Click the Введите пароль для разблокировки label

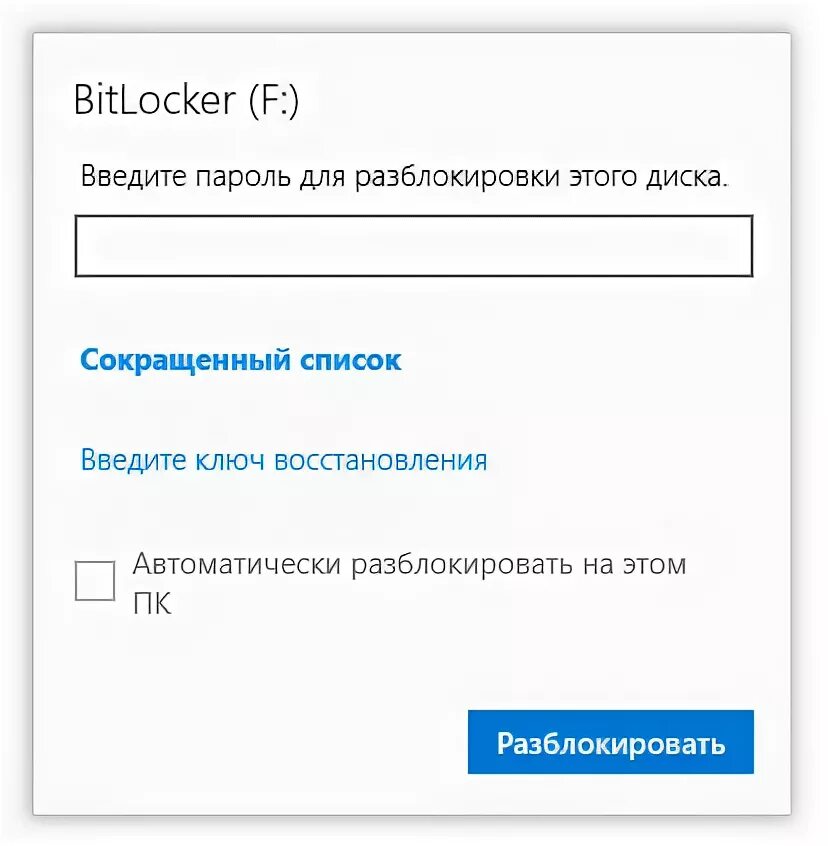click(404, 179)
